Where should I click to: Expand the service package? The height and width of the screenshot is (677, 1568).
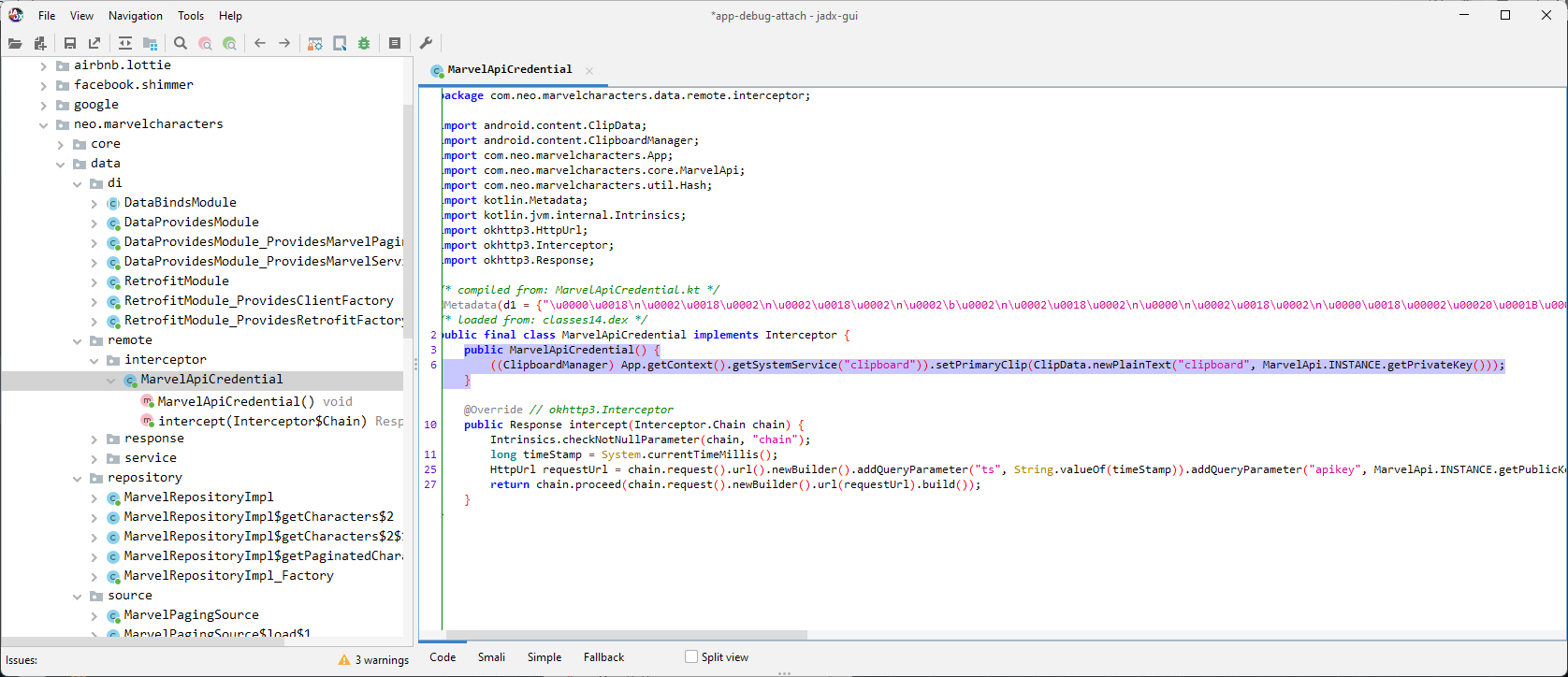coord(94,458)
